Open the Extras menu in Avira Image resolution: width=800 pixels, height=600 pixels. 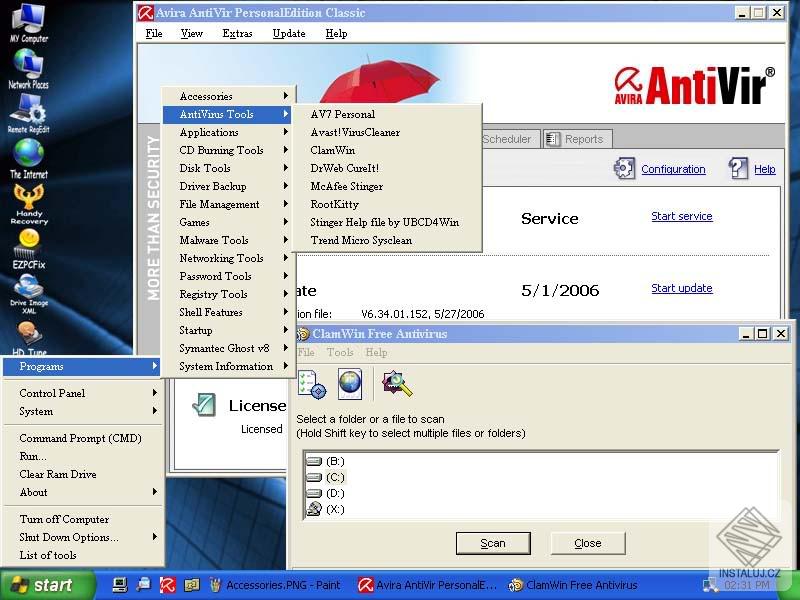(x=237, y=33)
